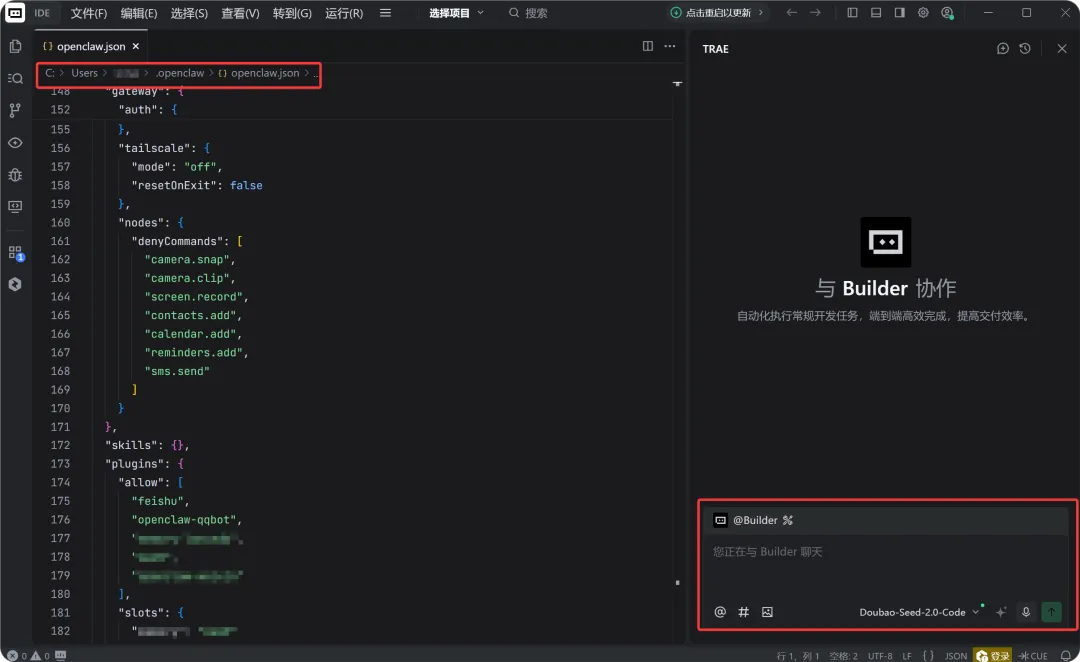Viewport: 1080px width, 662px height.
Task: Click 行 1, 列 1 cursor position
Action: pos(798,656)
